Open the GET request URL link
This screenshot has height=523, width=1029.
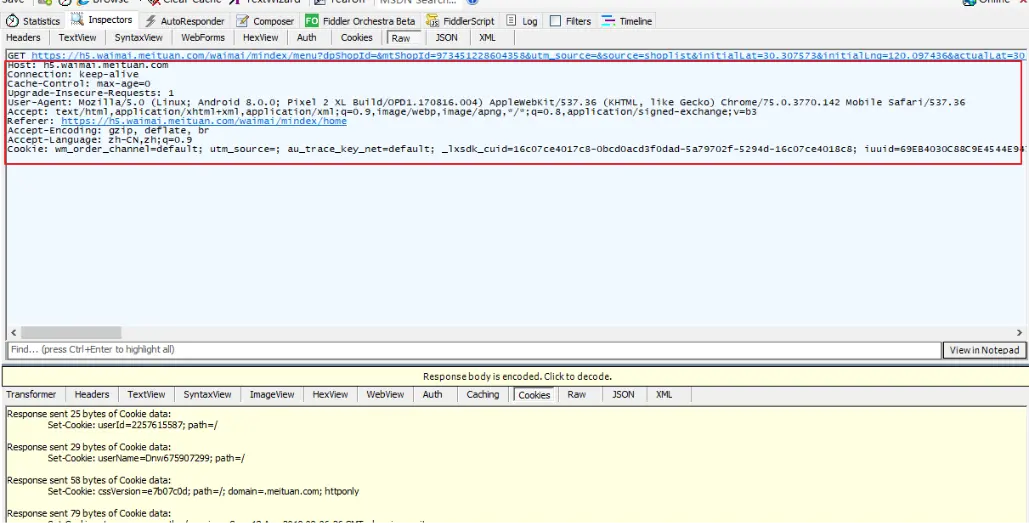click(528, 55)
